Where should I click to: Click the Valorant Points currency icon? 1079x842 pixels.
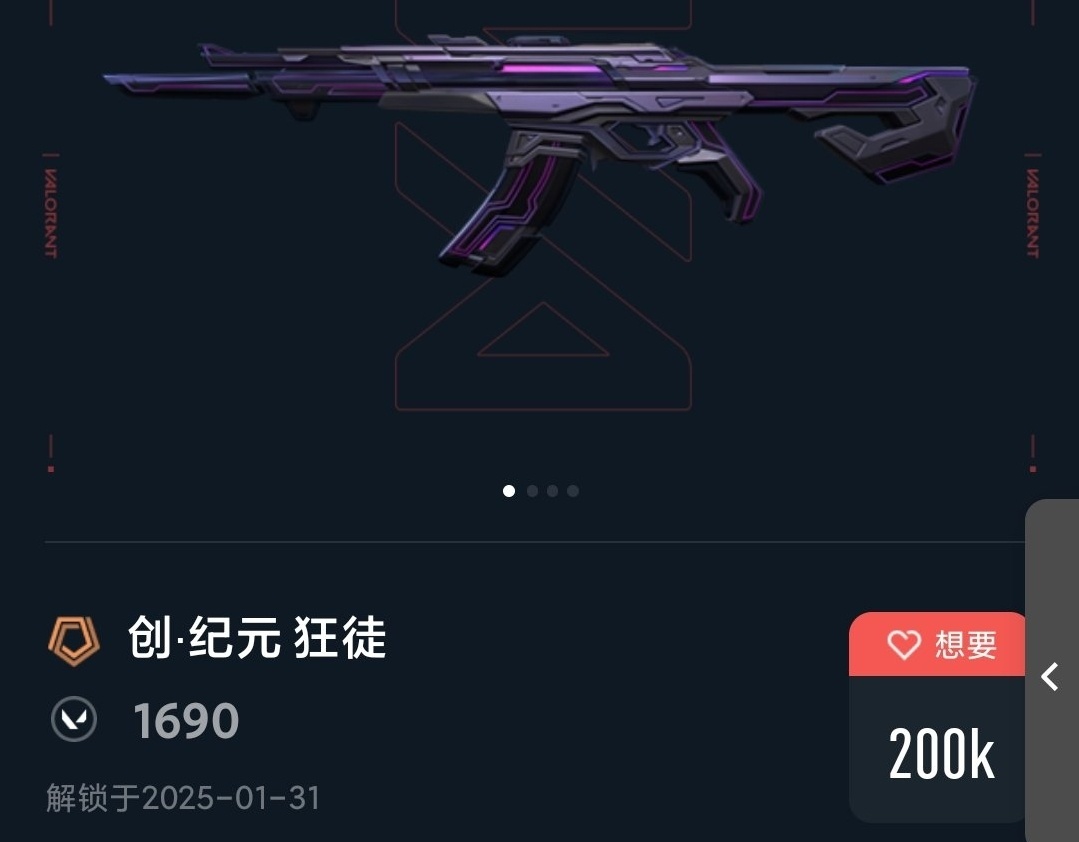click(74, 720)
